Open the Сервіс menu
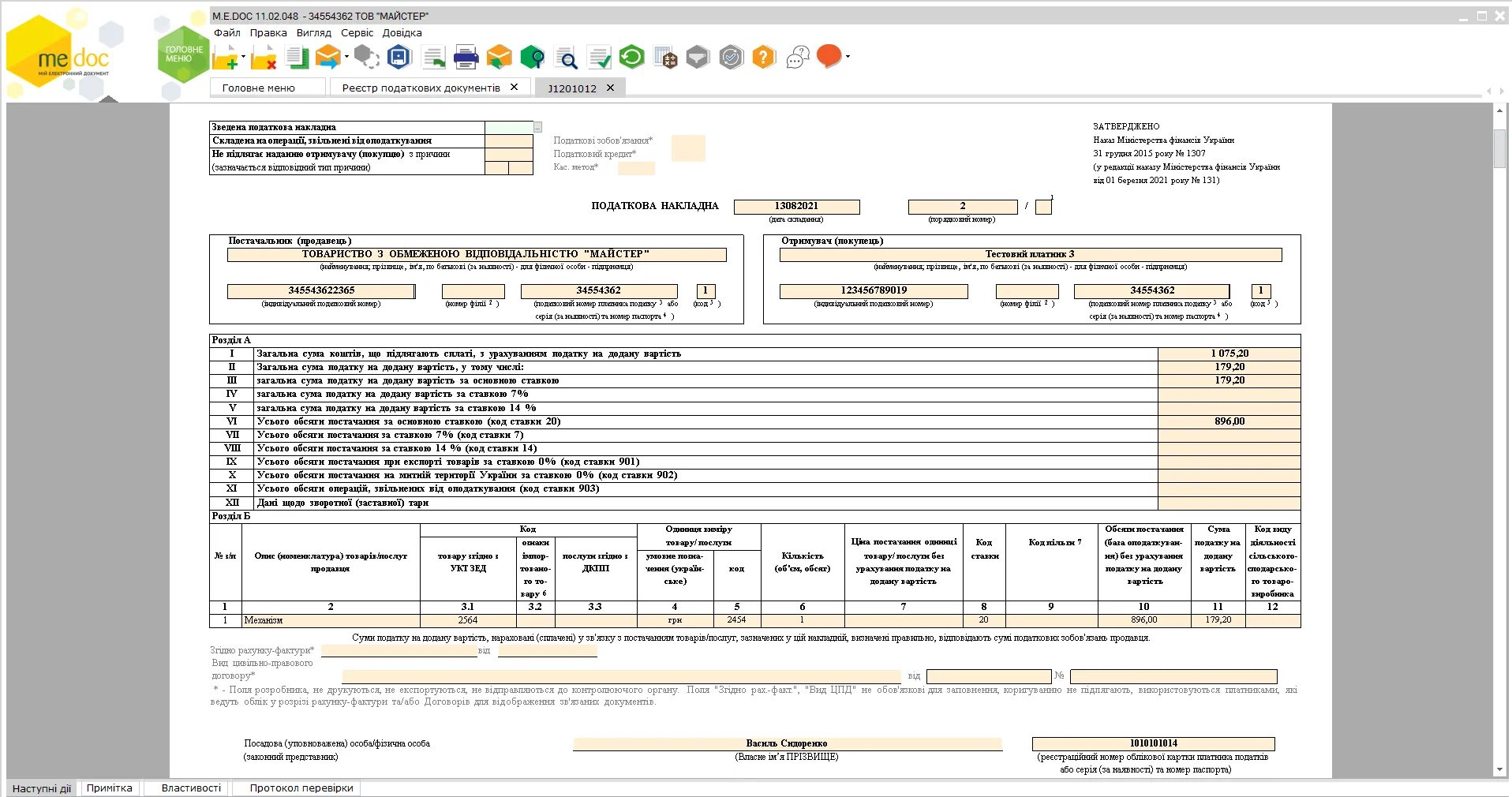The width and height of the screenshot is (1512, 797). coord(357,32)
